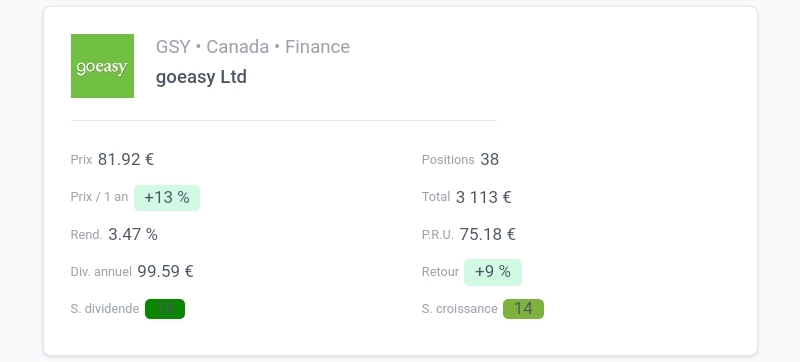Click the GSY ticker symbol text

(173, 47)
